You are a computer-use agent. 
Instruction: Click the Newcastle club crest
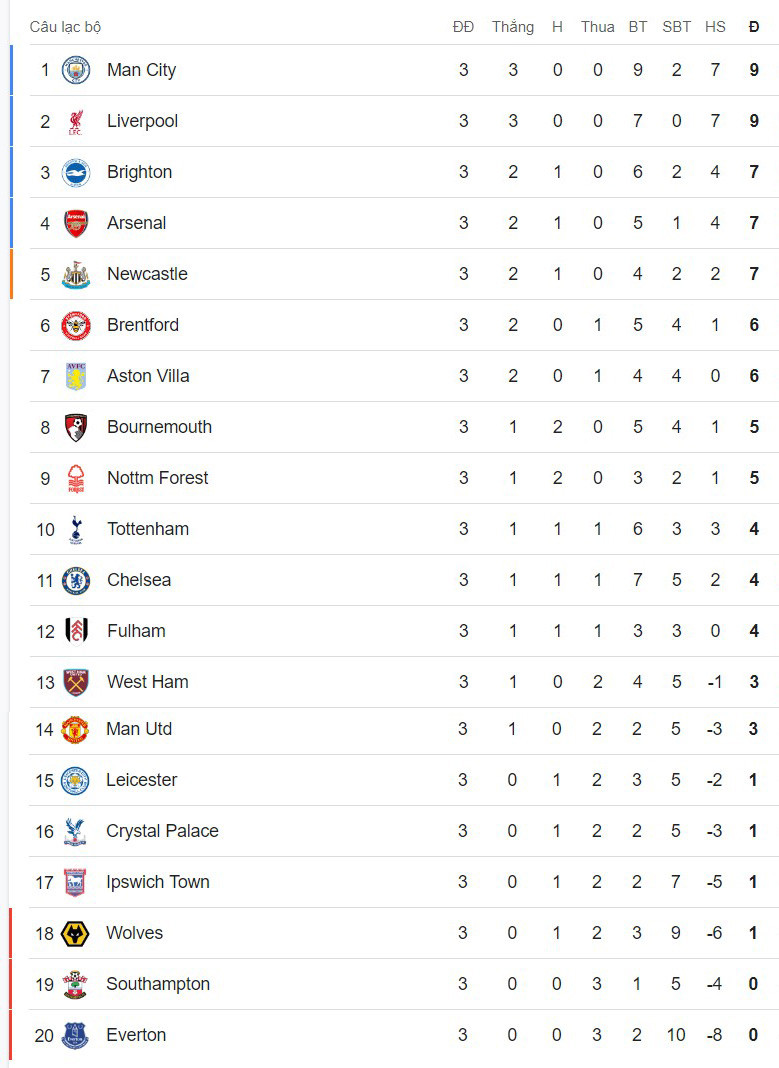(76, 274)
